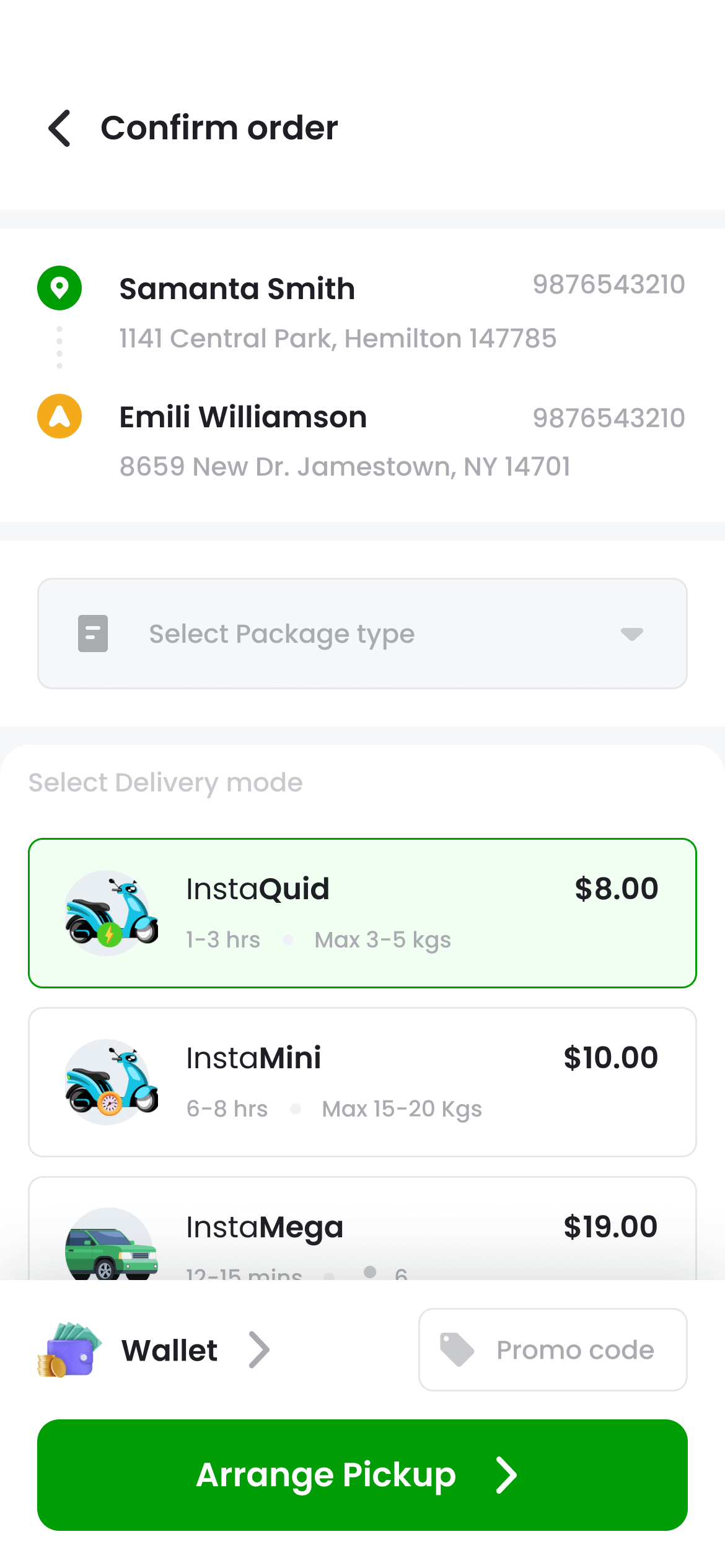Viewport: 725px width, 1568px height.
Task: Click the promo code tag icon
Action: tap(457, 1350)
